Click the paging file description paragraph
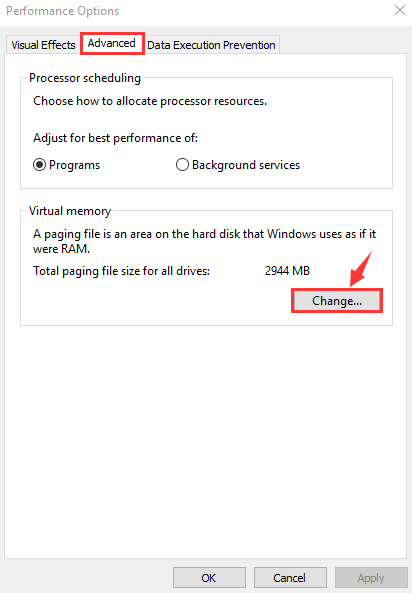This screenshot has height=593, width=412. (x=204, y=241)
